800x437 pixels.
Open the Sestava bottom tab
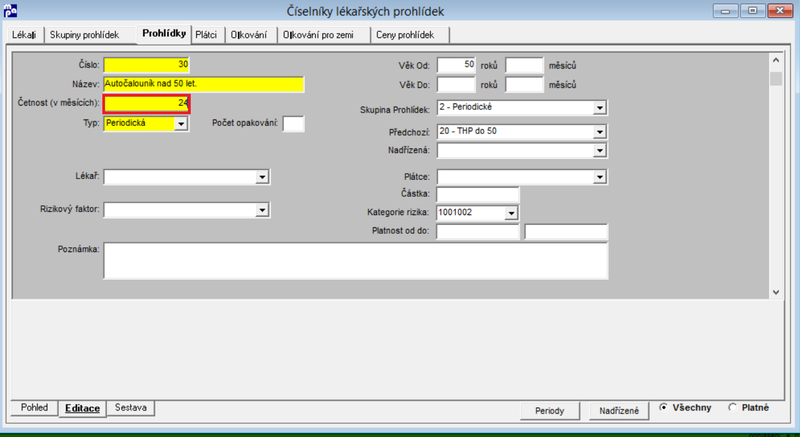[131, 408]
